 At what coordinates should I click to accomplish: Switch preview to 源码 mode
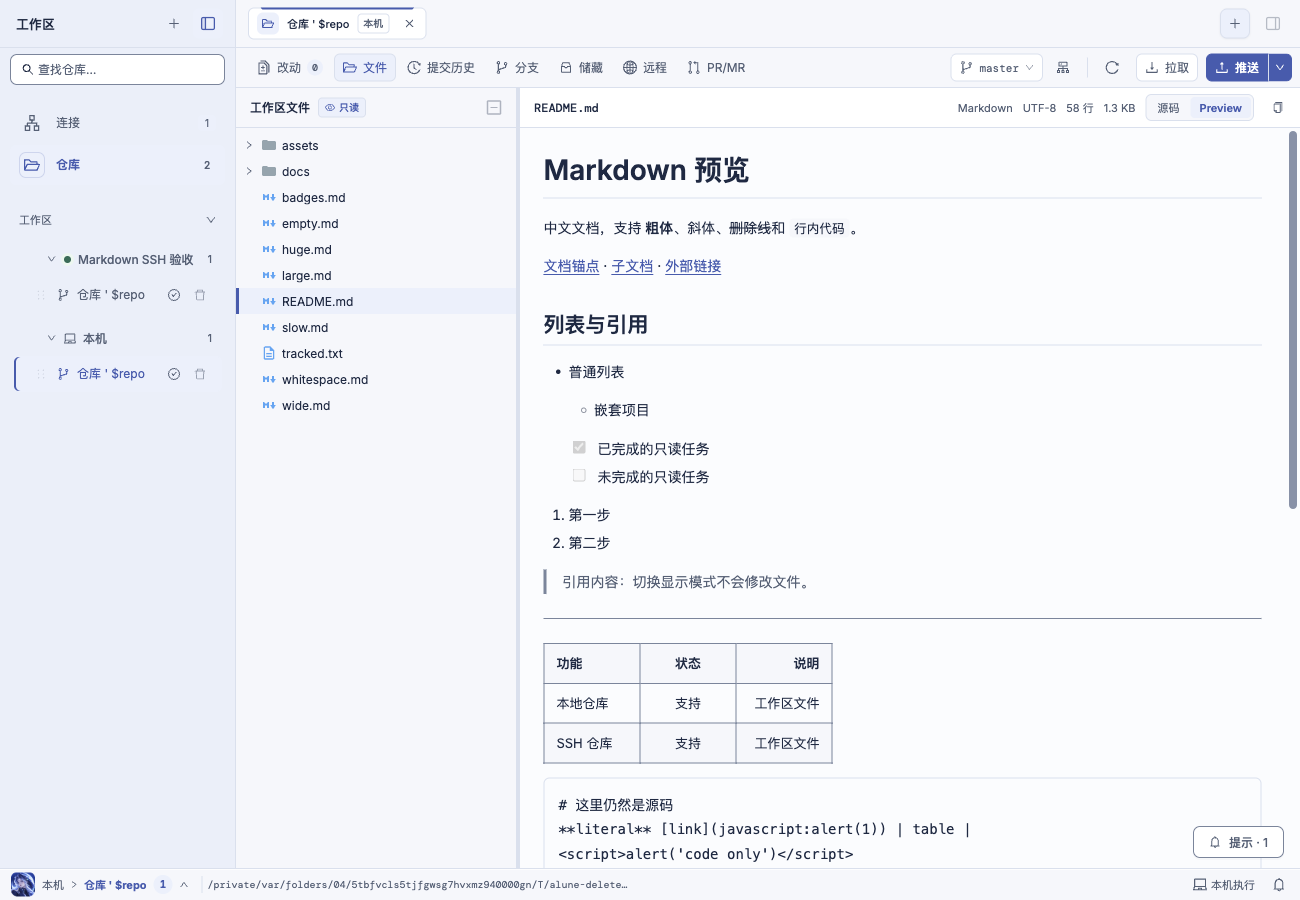[x=1168, y=108]
